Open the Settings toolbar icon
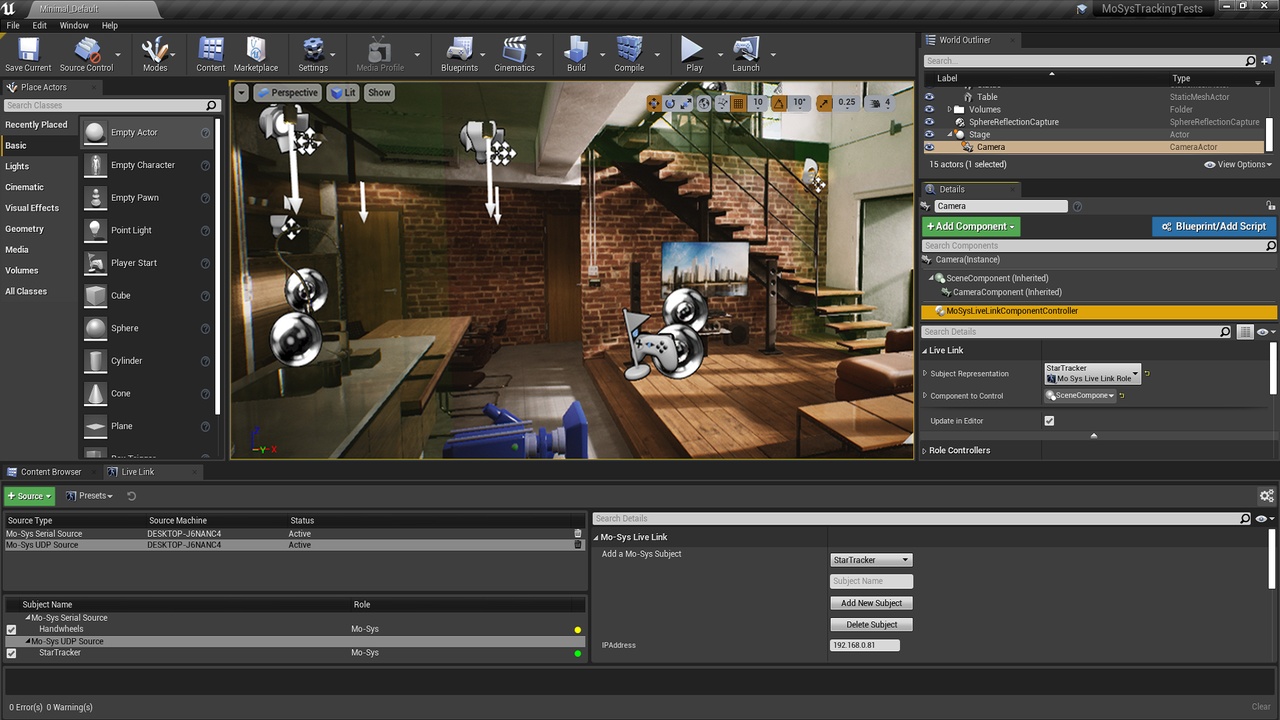1280x720 pixels. point(313,54)
